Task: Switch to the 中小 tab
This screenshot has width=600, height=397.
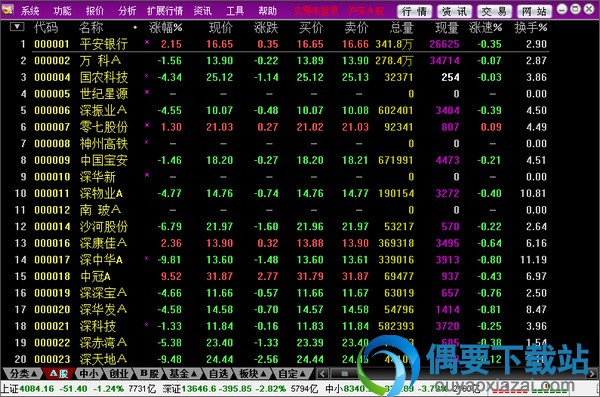Action: pyautogui.click(x=89, y=373)
